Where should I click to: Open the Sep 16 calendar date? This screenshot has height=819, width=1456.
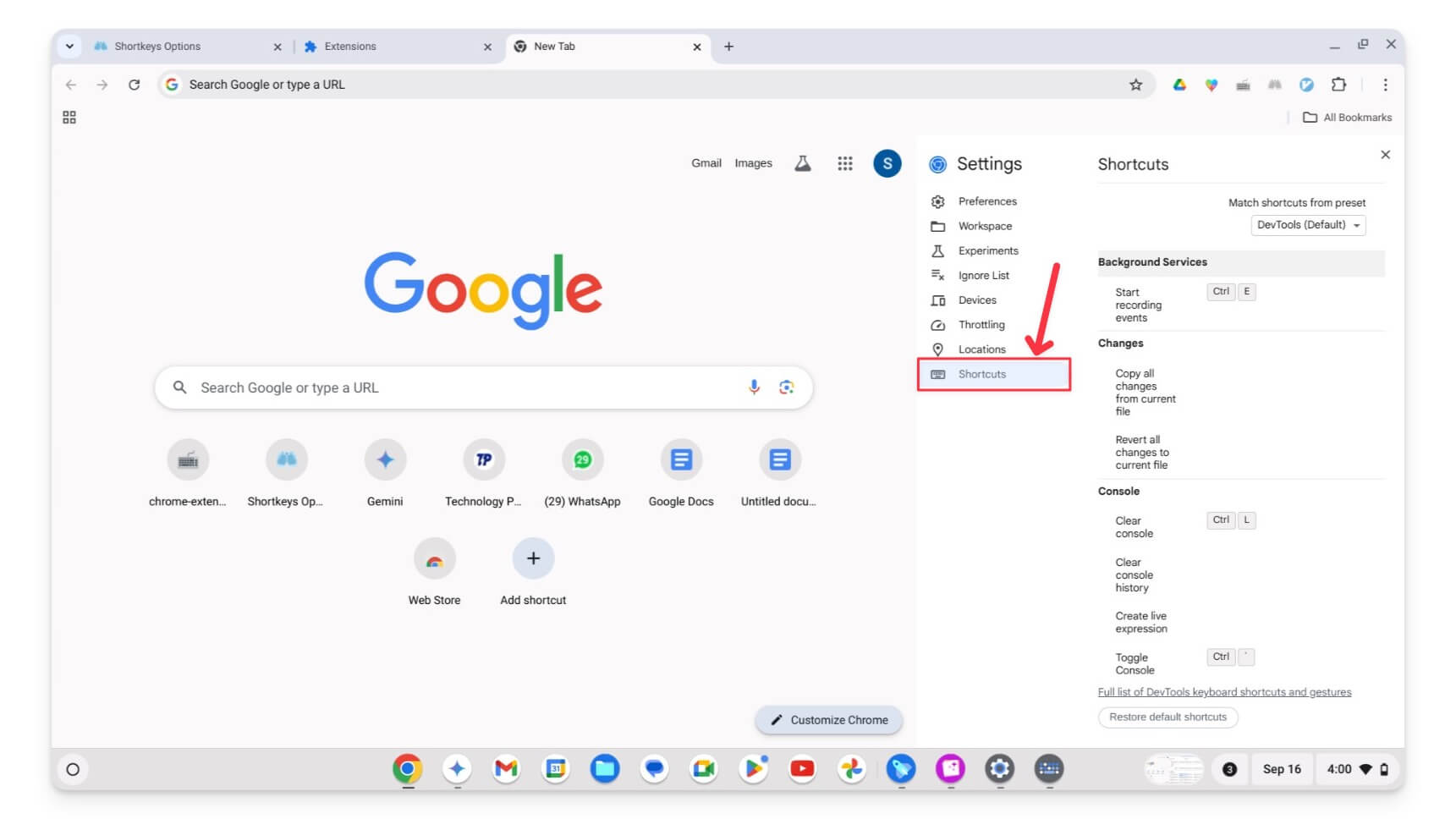(x=1282, y=769)
